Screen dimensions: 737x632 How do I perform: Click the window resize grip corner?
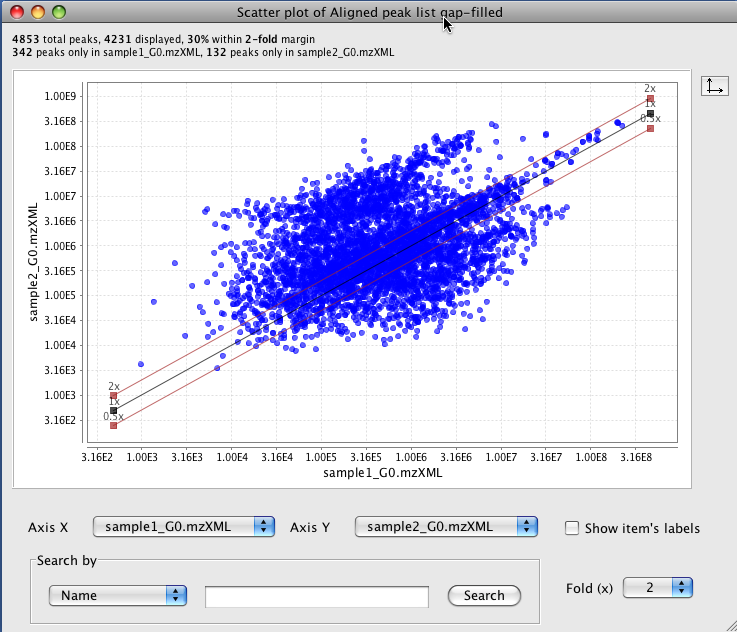coord(731,626)
